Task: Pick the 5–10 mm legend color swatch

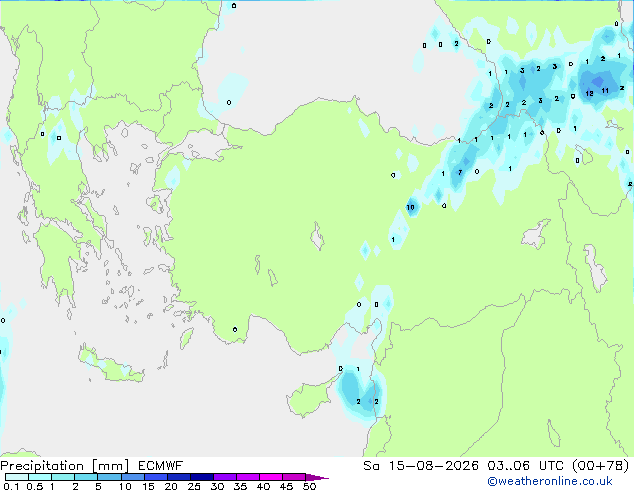Action: tap(109, 477)
